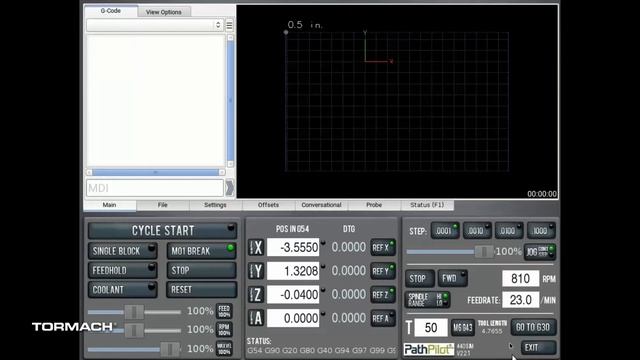
Task: Click the tool number field 50
Action: 431,328
